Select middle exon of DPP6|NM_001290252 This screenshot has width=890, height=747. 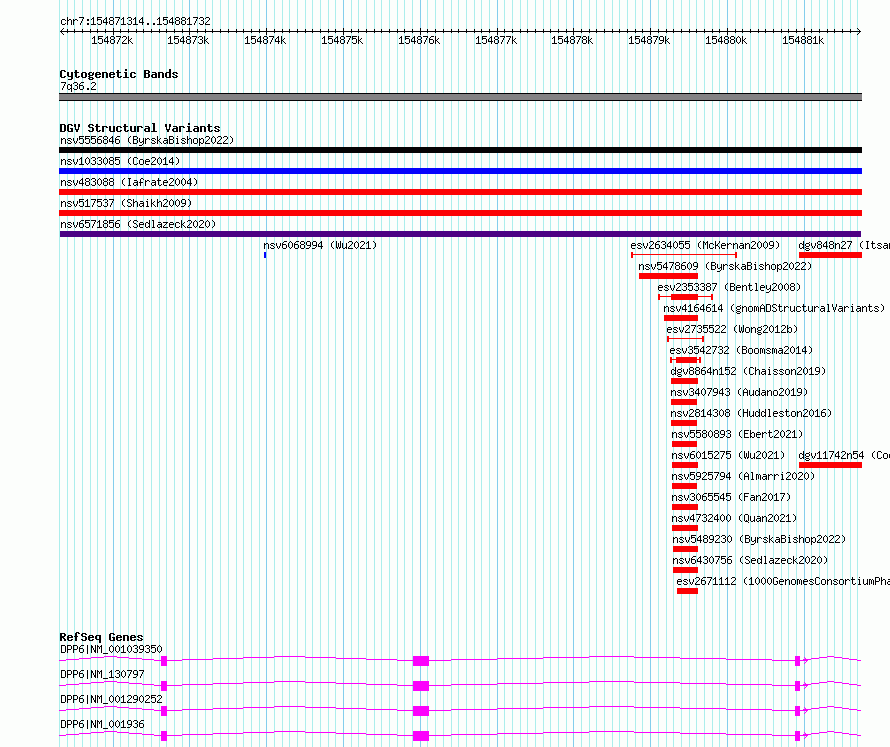coord(421,711)
